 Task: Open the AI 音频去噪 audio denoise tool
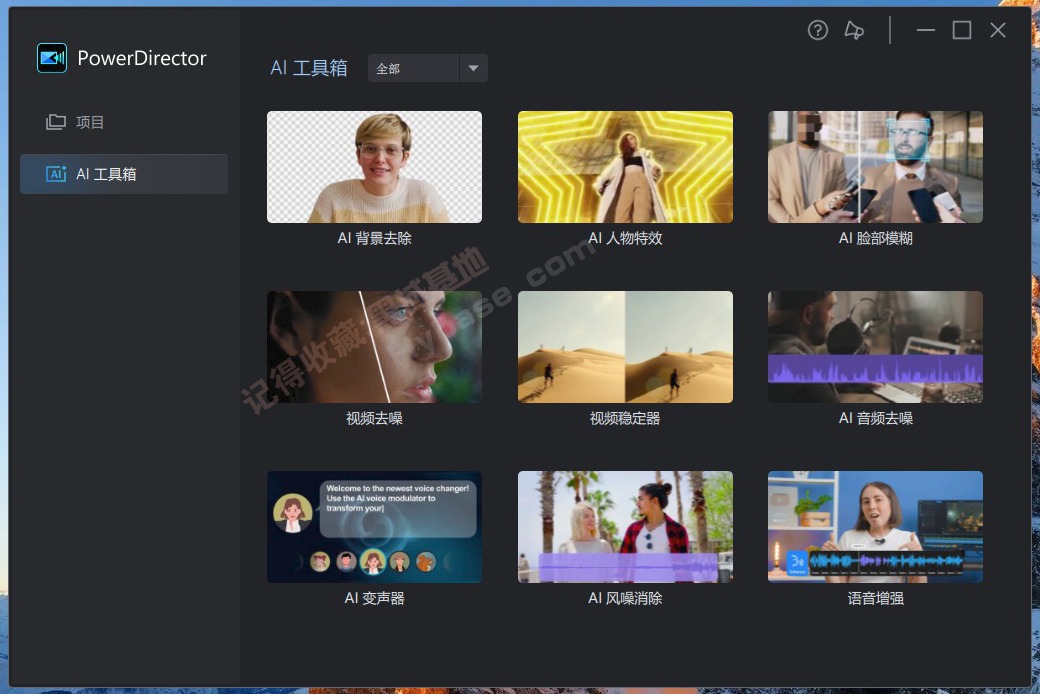tap(874, 347)
